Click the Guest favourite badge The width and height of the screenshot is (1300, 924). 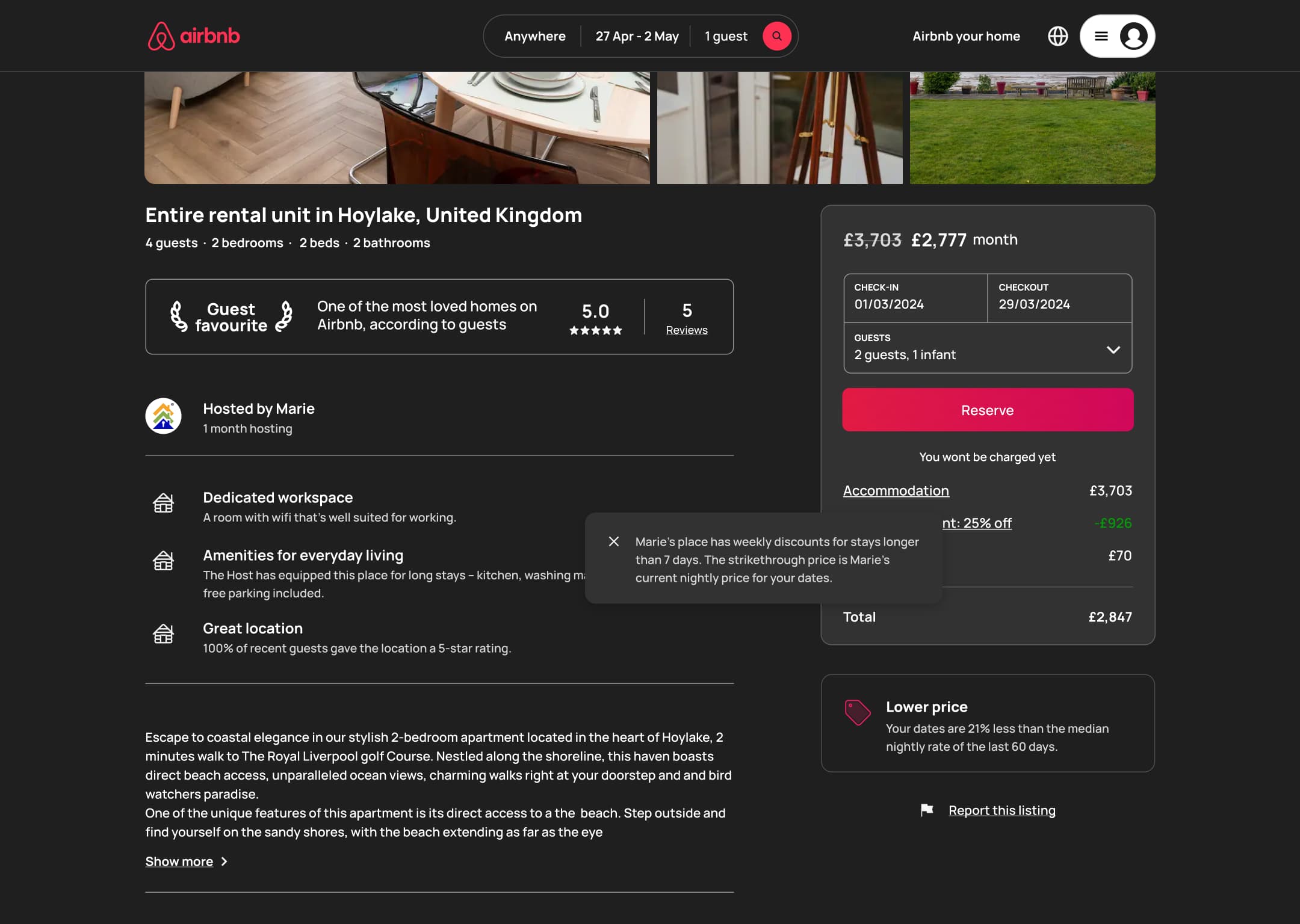click(231, 317)
